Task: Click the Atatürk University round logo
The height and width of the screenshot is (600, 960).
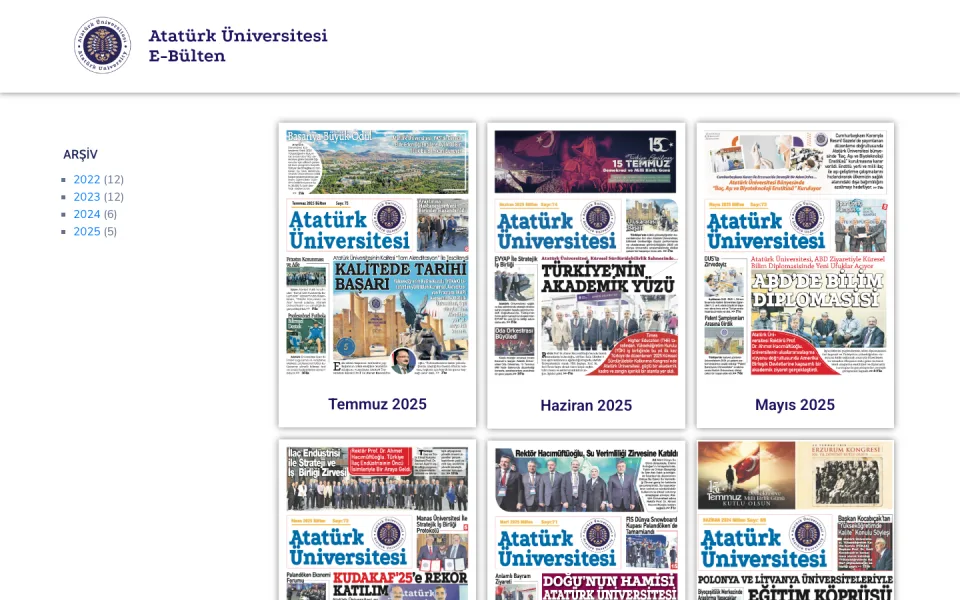Action: (102, 45)
